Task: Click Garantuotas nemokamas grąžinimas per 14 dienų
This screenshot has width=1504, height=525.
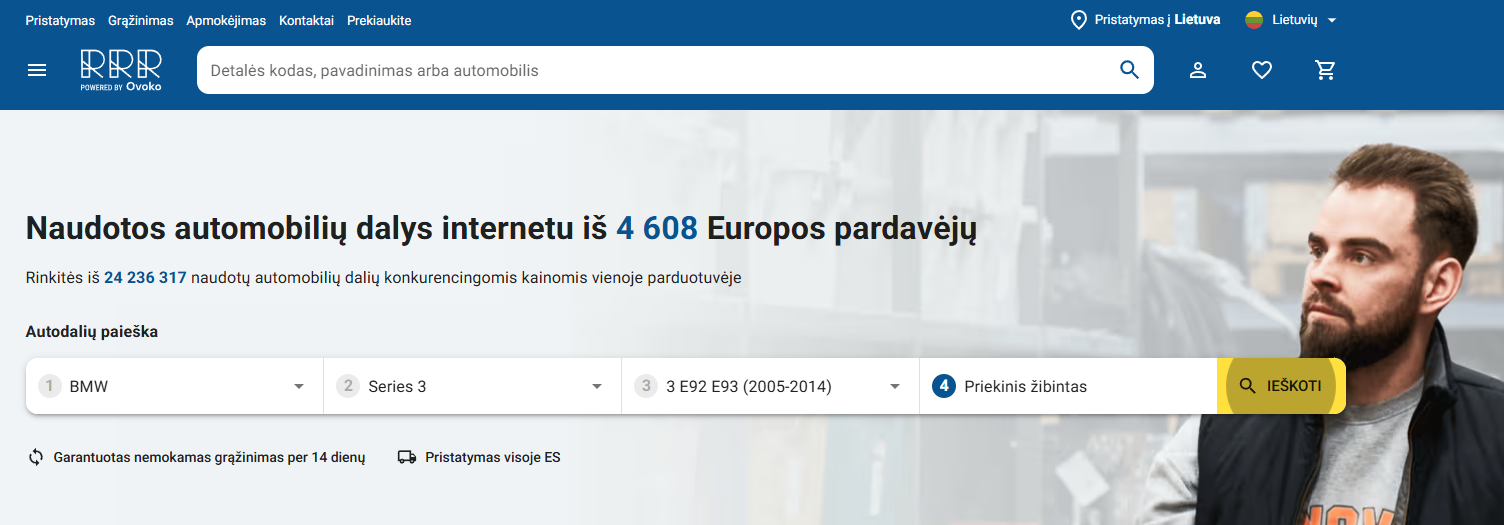Action: (x=209, y=457)
